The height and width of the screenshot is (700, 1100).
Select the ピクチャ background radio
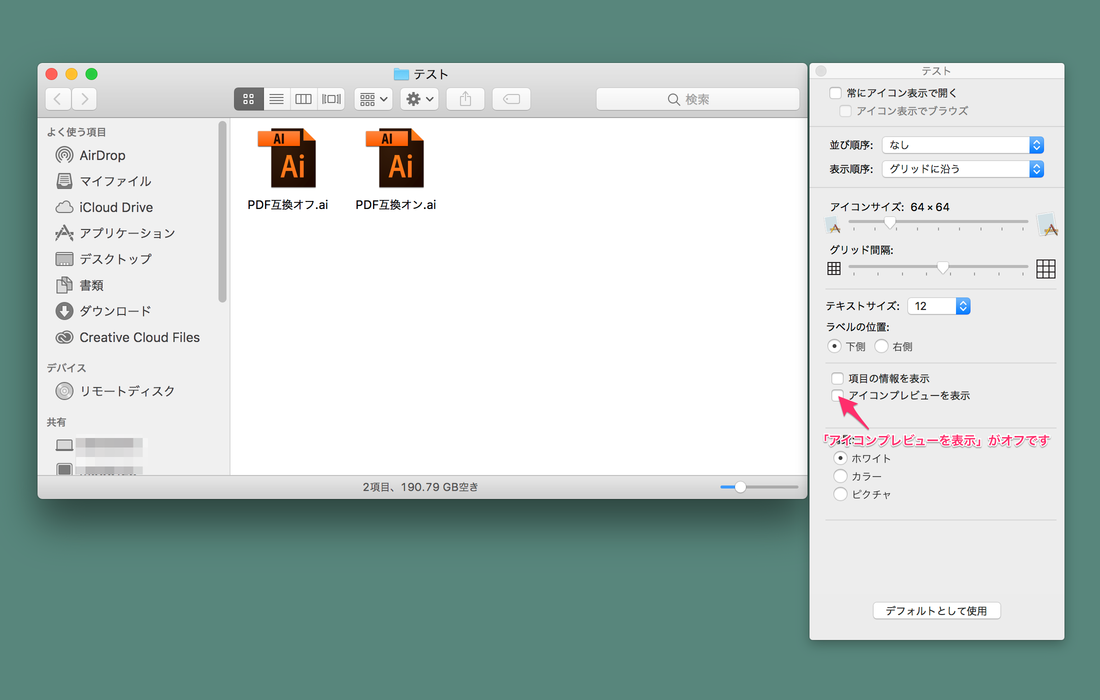click(x=840, y=494)
